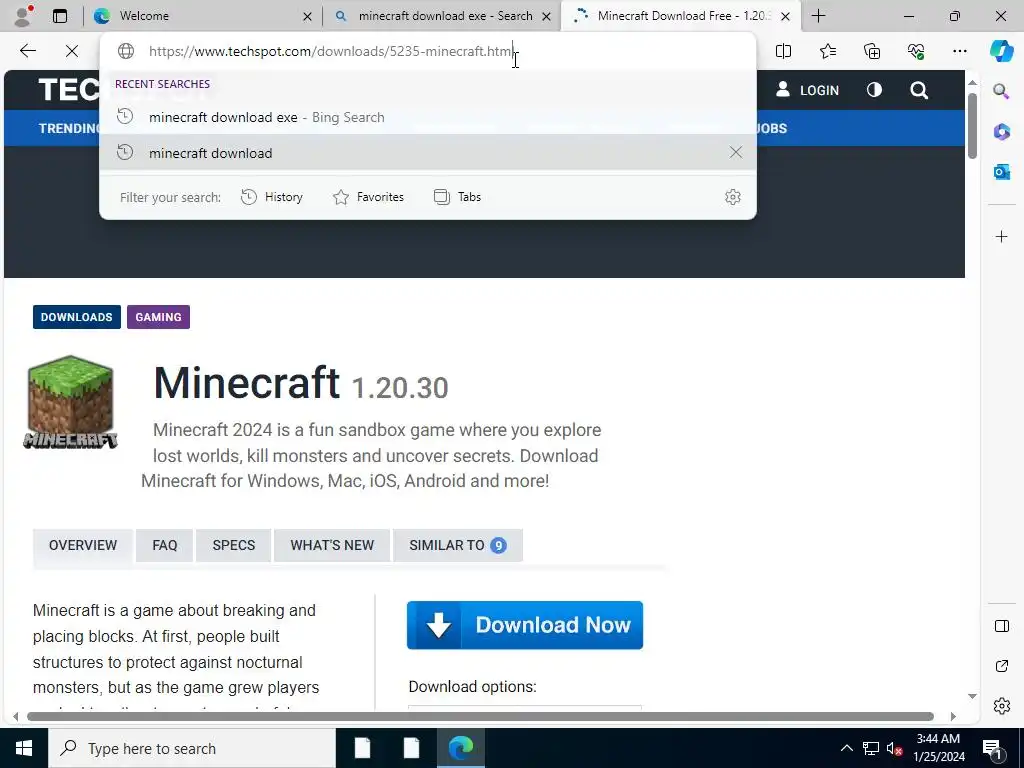Click the horizontal scrollbar thumb
This screenshot has height=768, width=1024.
(480, 716)
